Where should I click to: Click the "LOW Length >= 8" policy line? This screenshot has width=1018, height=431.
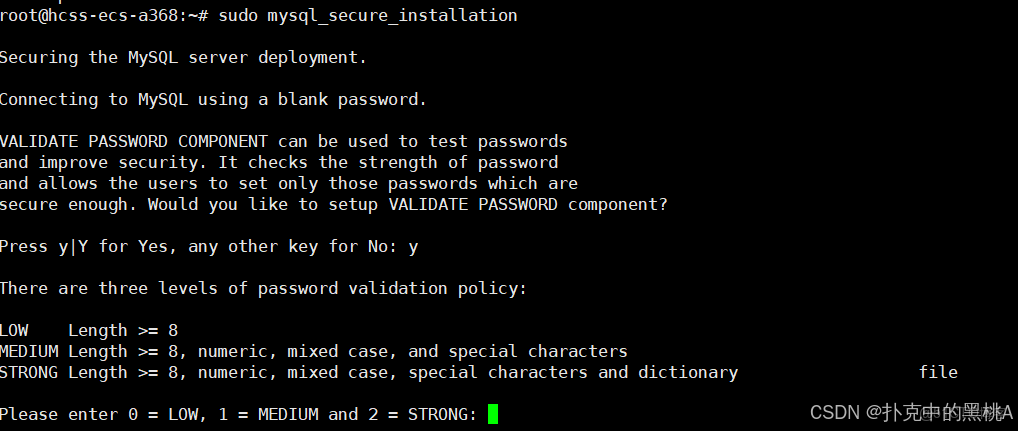click(88, 330)
